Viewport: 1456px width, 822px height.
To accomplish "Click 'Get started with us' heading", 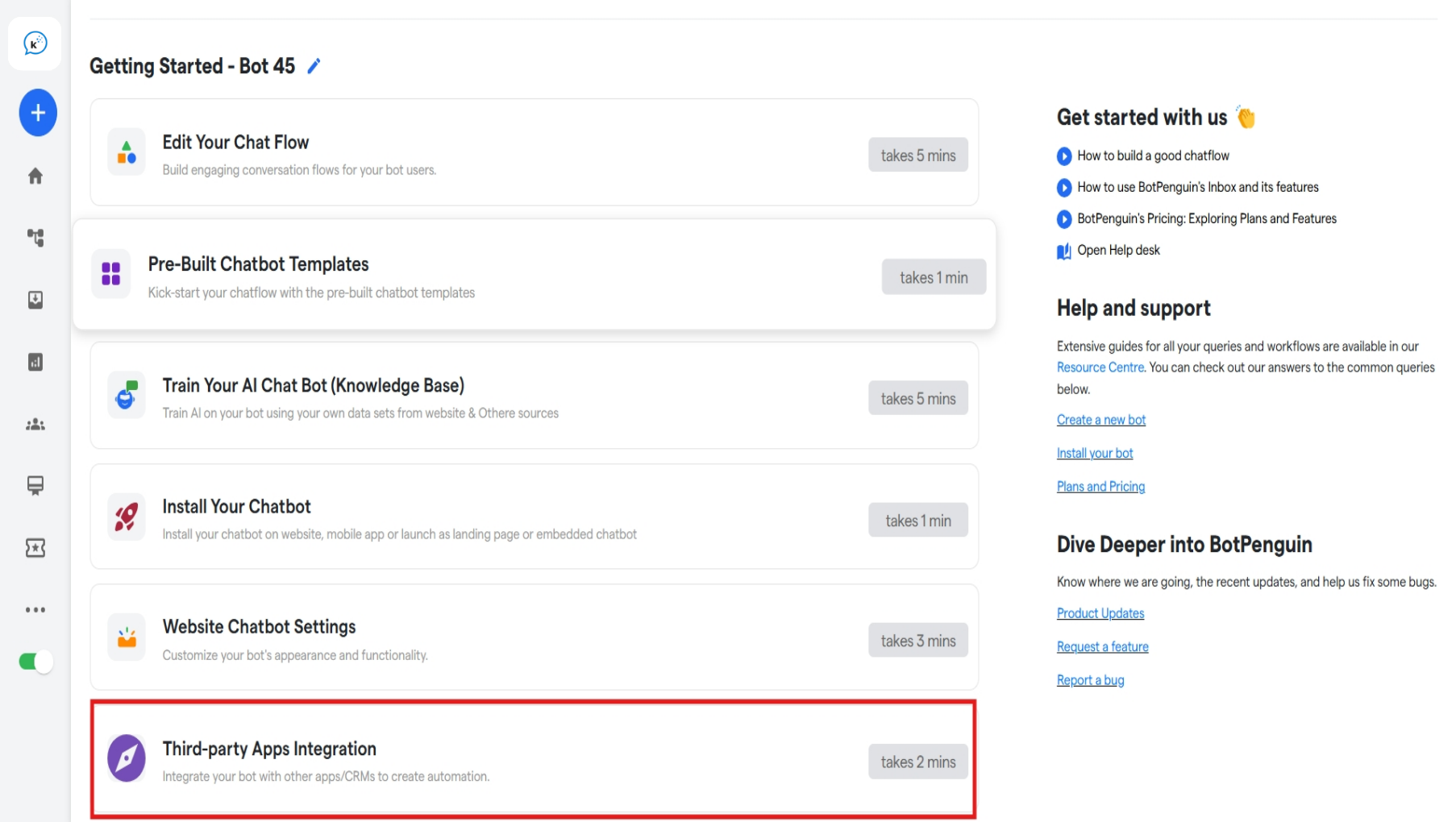I will tap(1142, 118).
